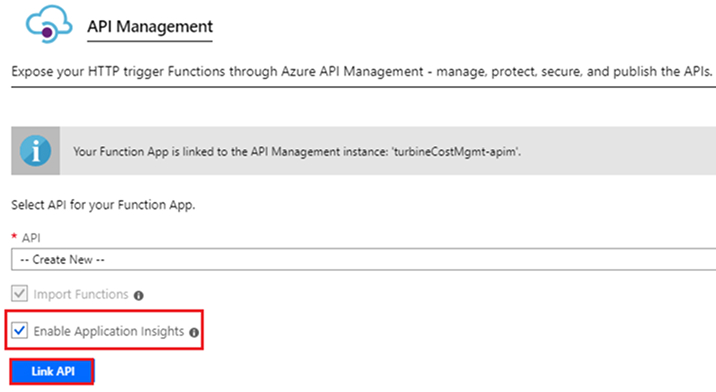The width and height of the screenshot is (716, 392).
Task: Click the 'Expose your HTTP trigger Functions' description
Action: pyautogui.click(x=362, y=72)
